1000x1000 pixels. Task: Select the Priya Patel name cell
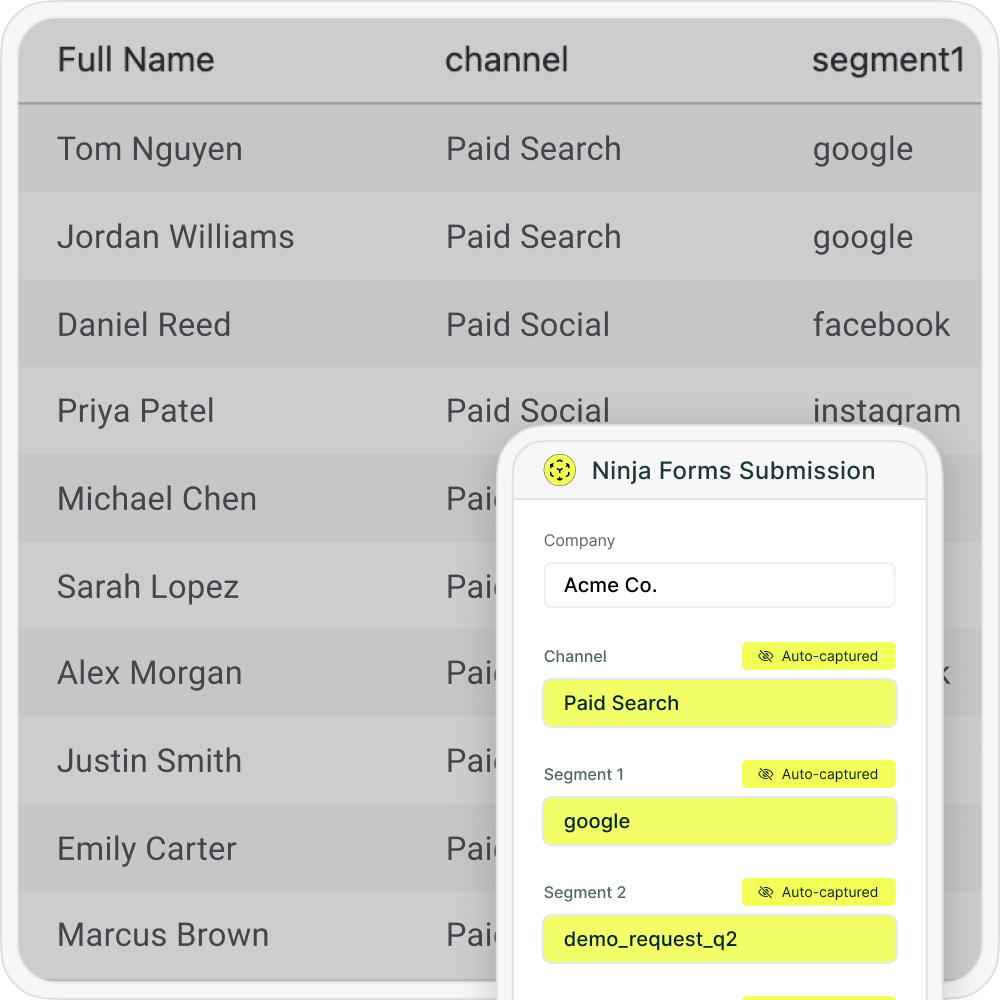coord(135,411)
